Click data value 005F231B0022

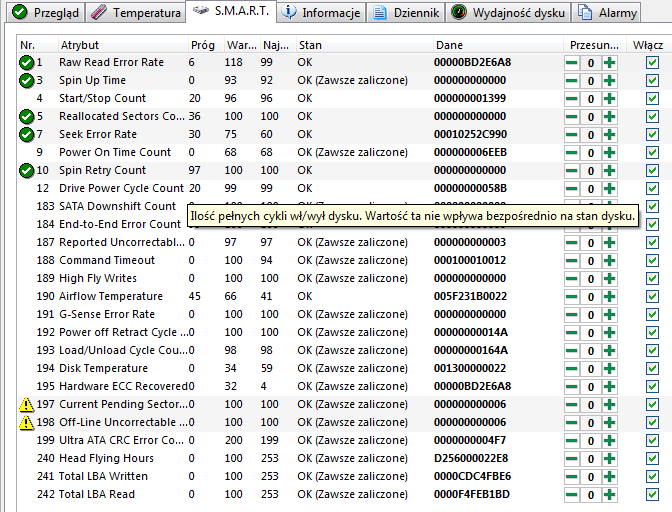coord(470,296)
